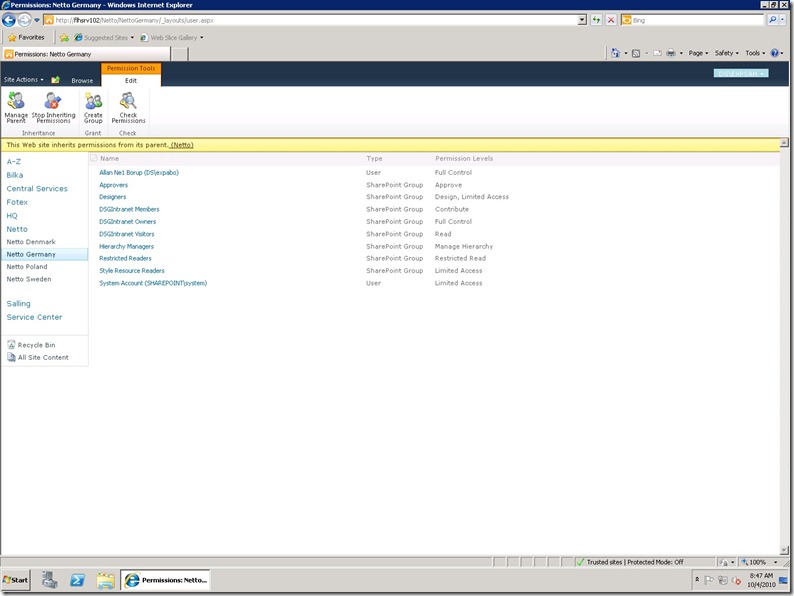The image size is (794, 596).
Task: Click Internet Explorer Permissions taskbar button
Action: 165,580
